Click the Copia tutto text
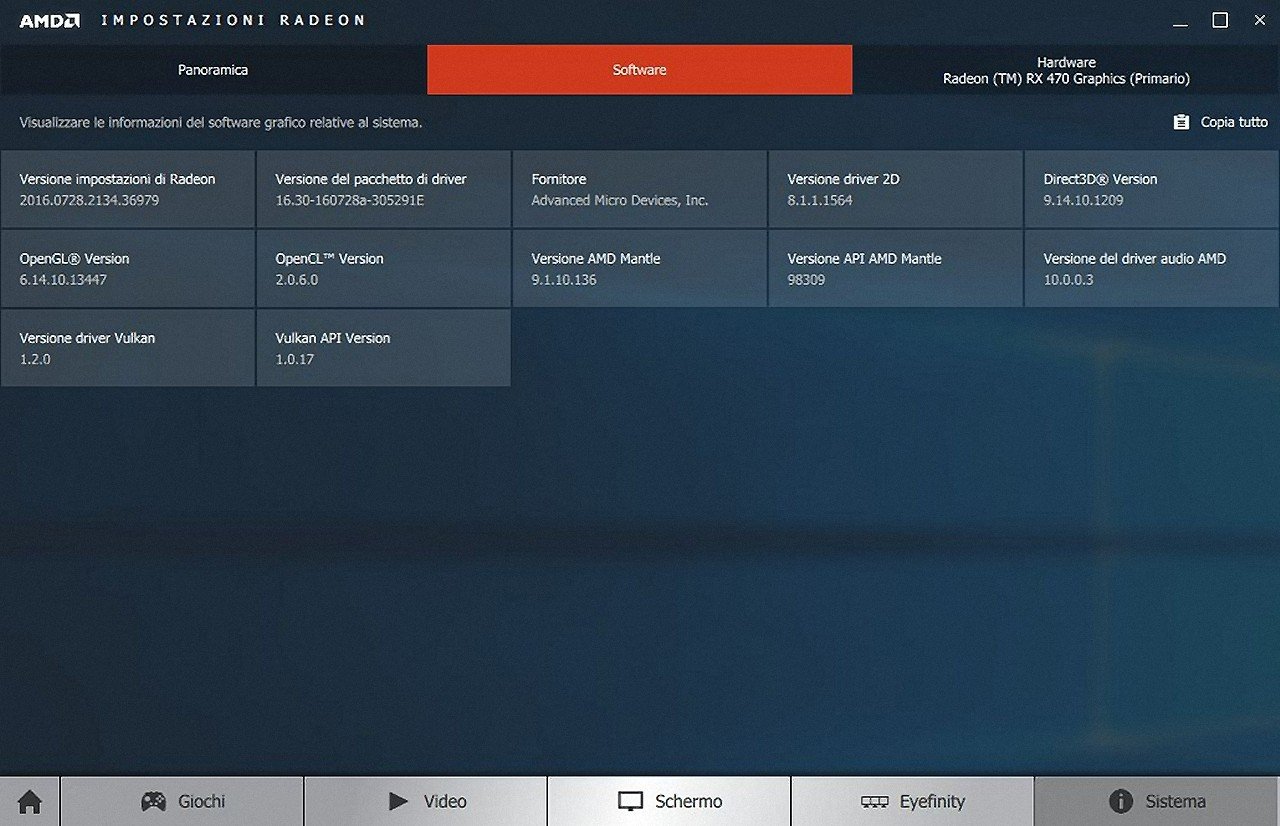Viewport: 1280px width, 826px height. (x=1234, y=122)
